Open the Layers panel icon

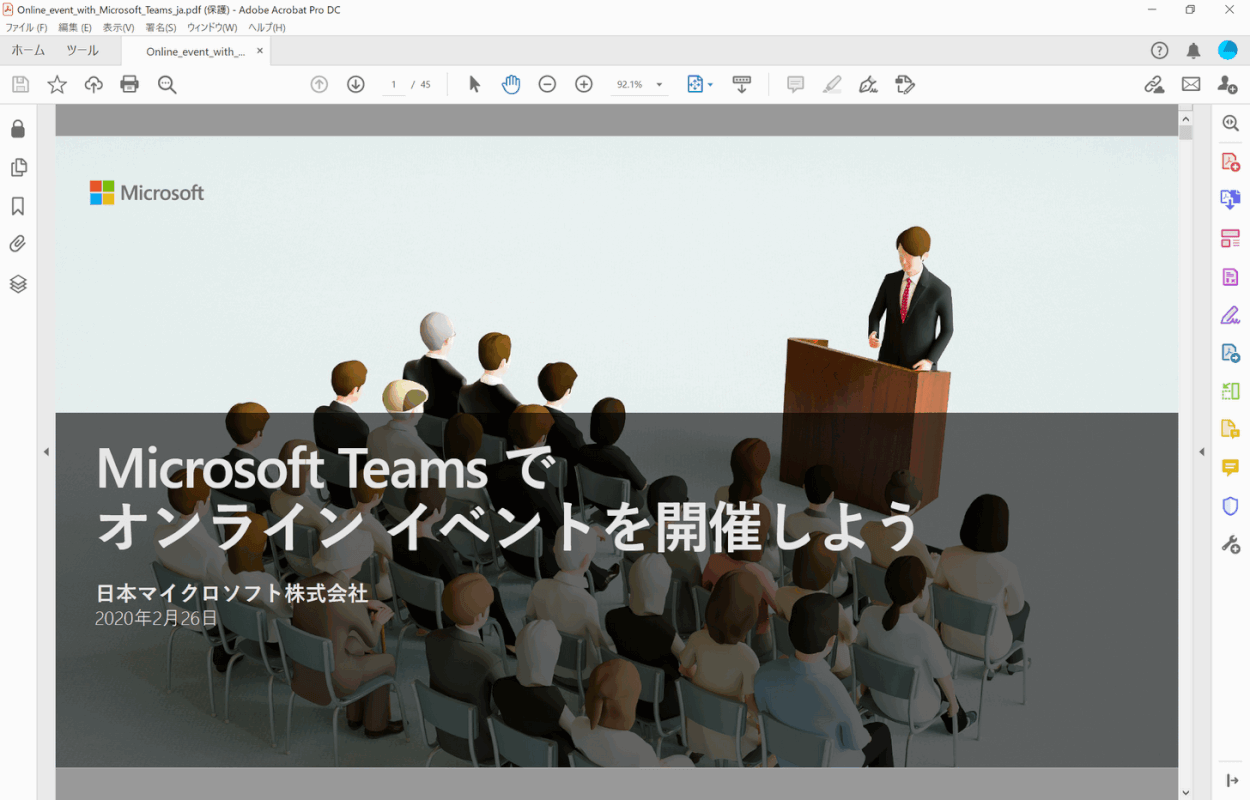coord(18,284)
